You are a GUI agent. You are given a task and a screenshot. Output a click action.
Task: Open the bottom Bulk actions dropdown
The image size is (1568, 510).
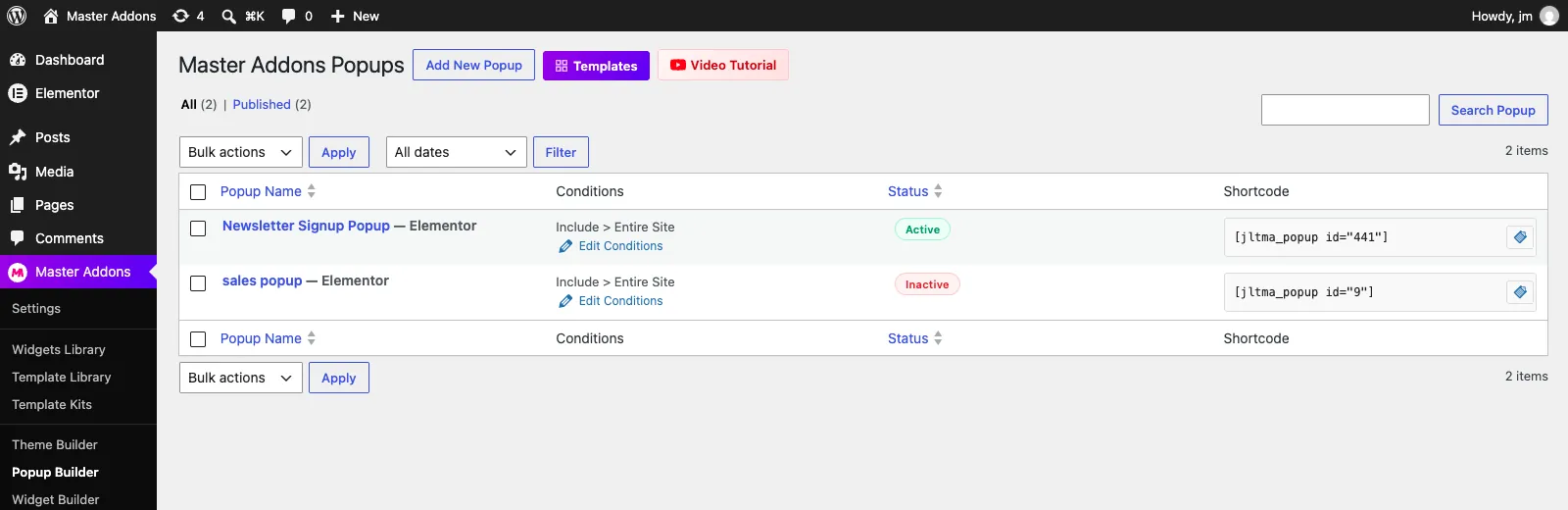tap(241, 378)
